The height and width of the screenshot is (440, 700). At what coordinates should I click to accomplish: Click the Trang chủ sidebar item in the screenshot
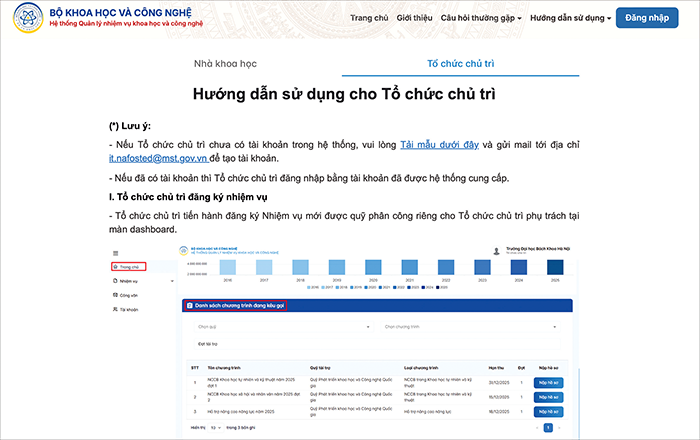point(129,267)
